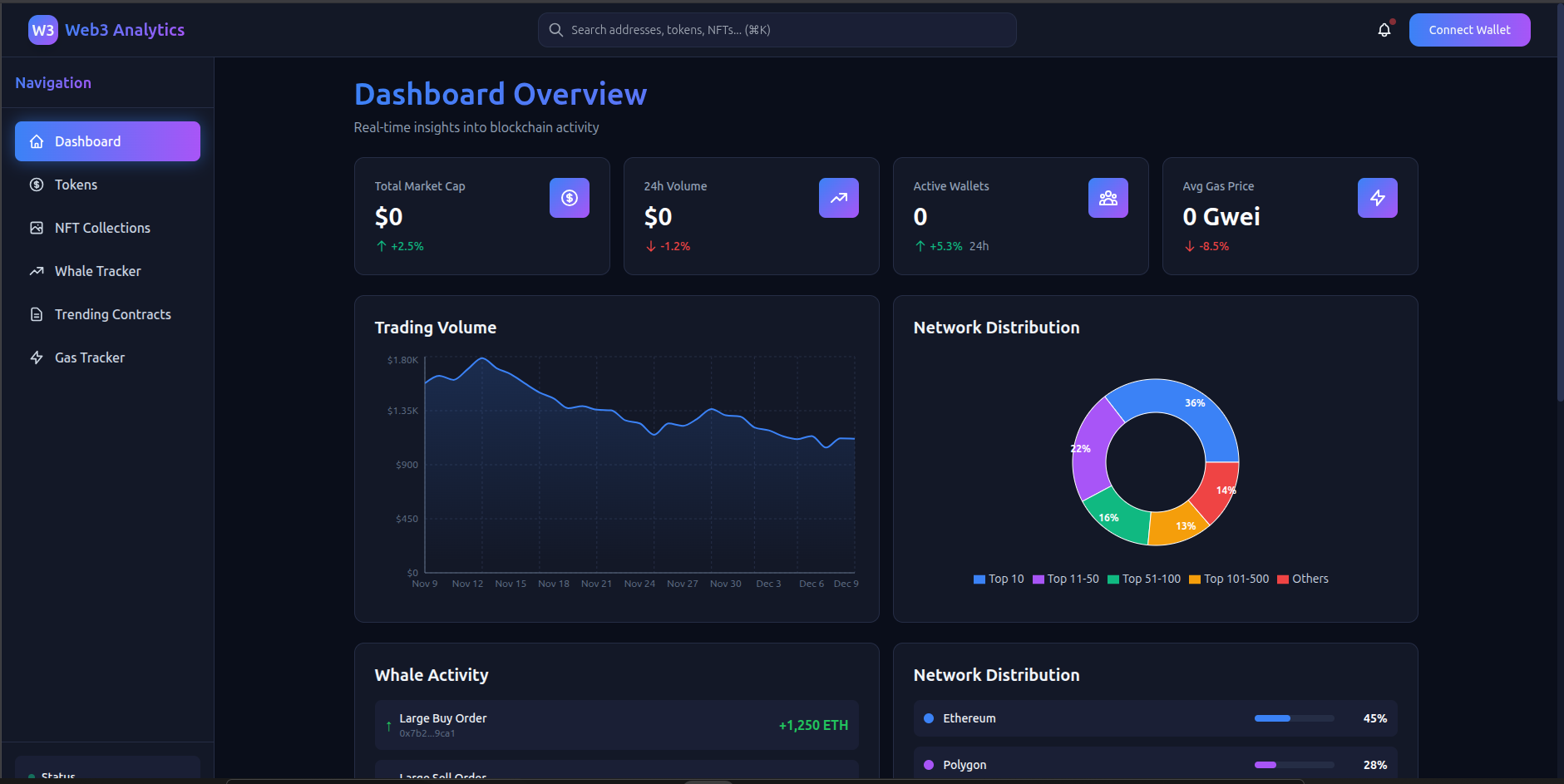Click the dollar icon on Total Market Cap card
Viewport: 1564px width, 784px height.
pyautogui.click(x=570, y=198)
